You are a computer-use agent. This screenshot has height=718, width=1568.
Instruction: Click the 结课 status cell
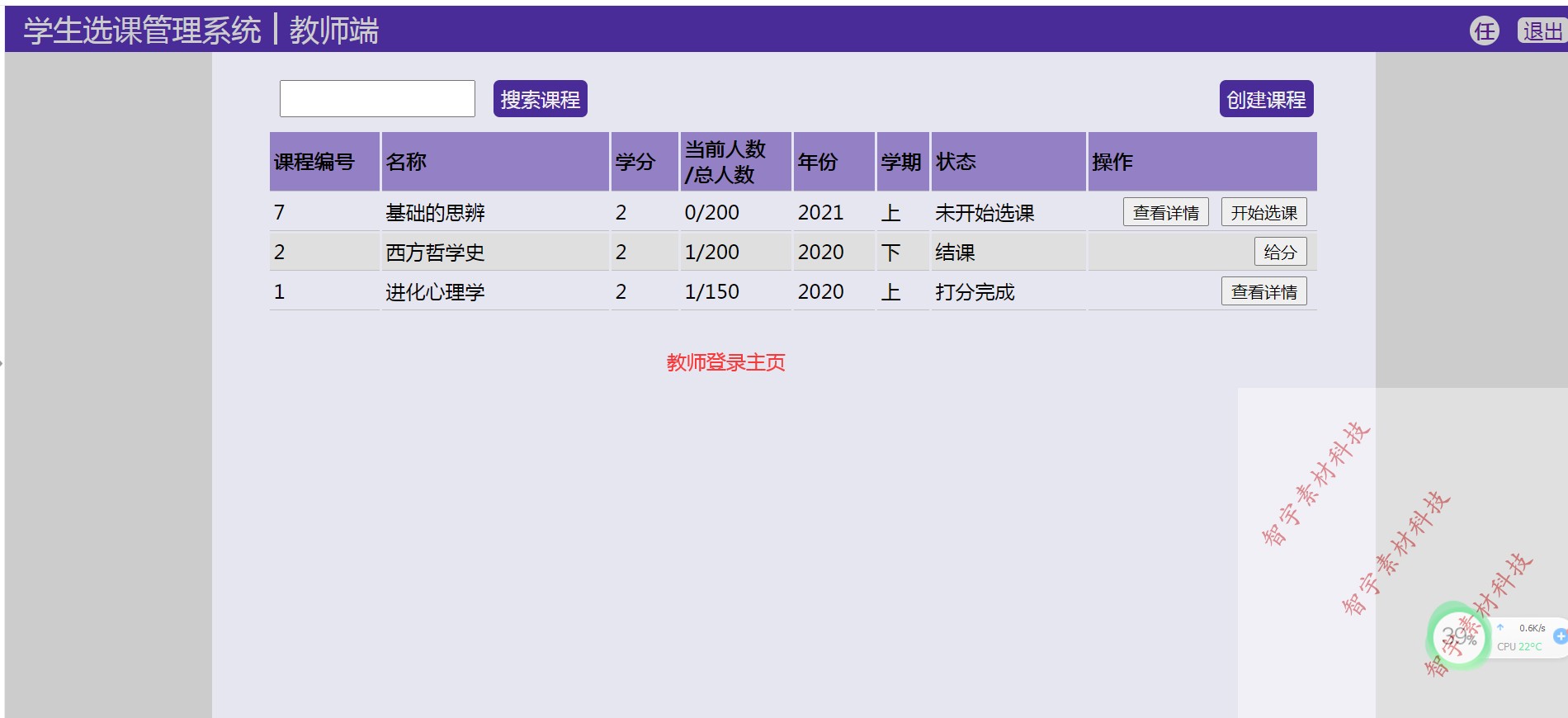click(x=1008, y=253)
